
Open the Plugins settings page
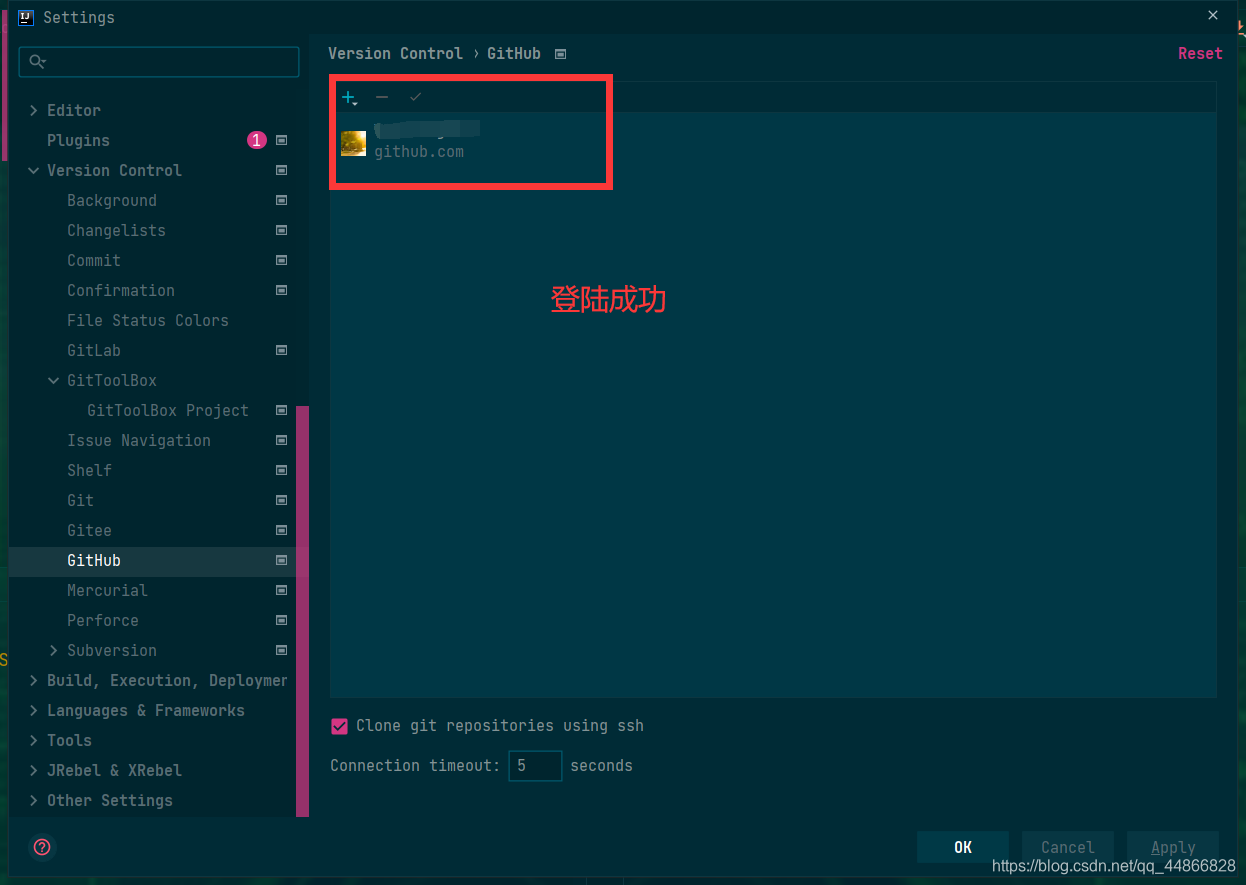(x=78, y=141)
